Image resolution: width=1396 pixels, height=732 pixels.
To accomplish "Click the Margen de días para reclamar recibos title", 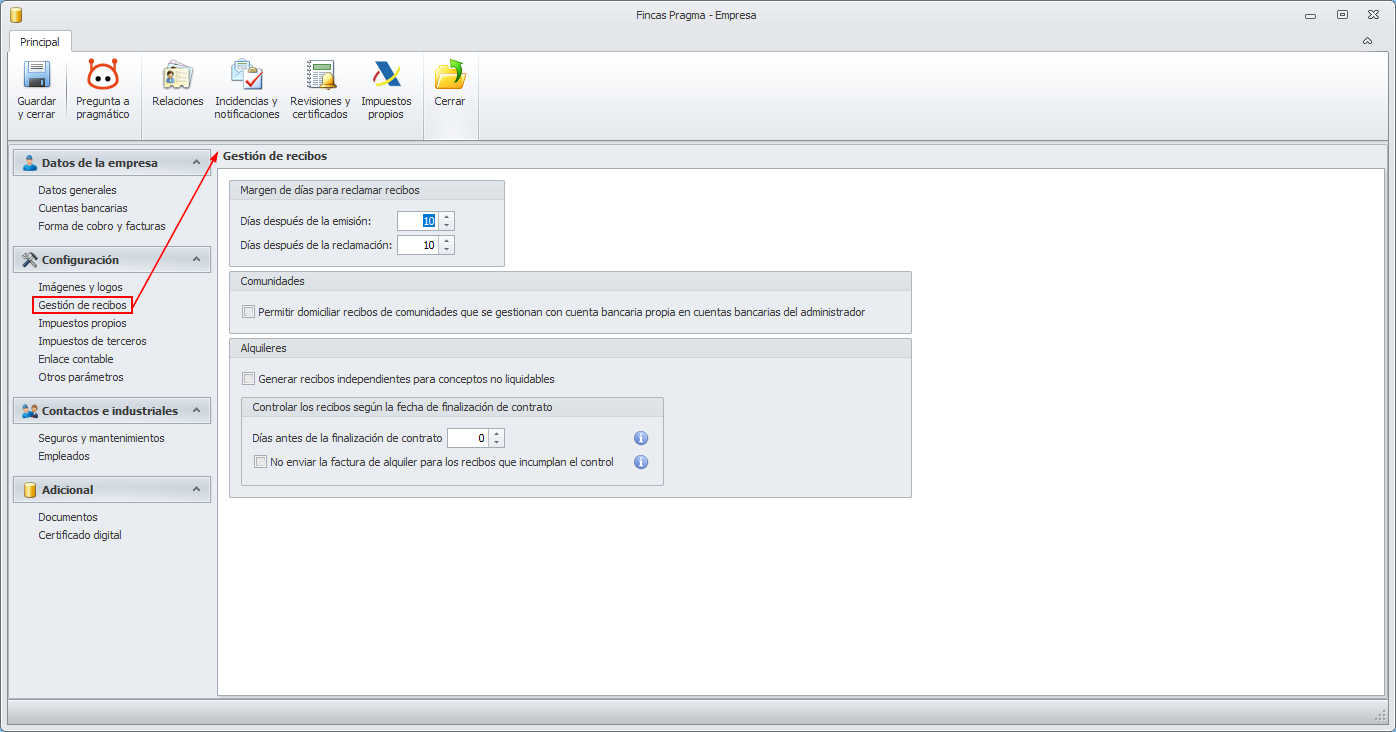I will [x=330, y=190].
